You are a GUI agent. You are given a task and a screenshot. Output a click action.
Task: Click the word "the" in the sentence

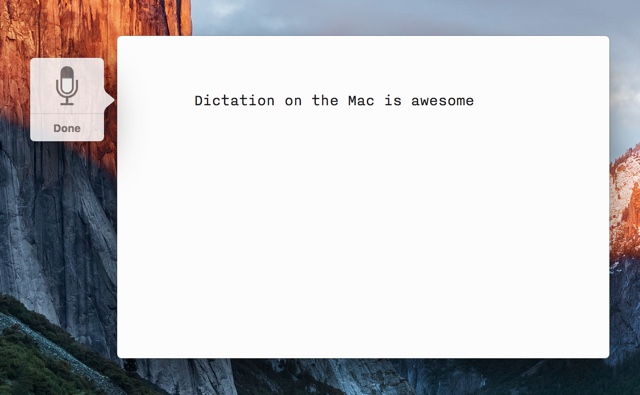coord(325,100)
